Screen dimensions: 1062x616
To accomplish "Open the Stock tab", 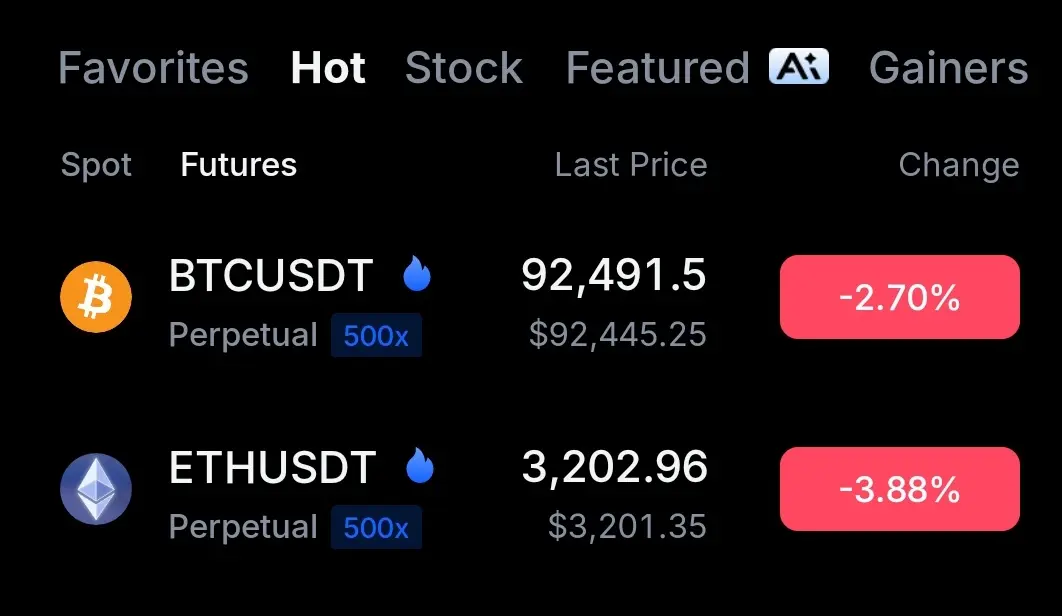I will pyautogui.click(x=464, y=68).
